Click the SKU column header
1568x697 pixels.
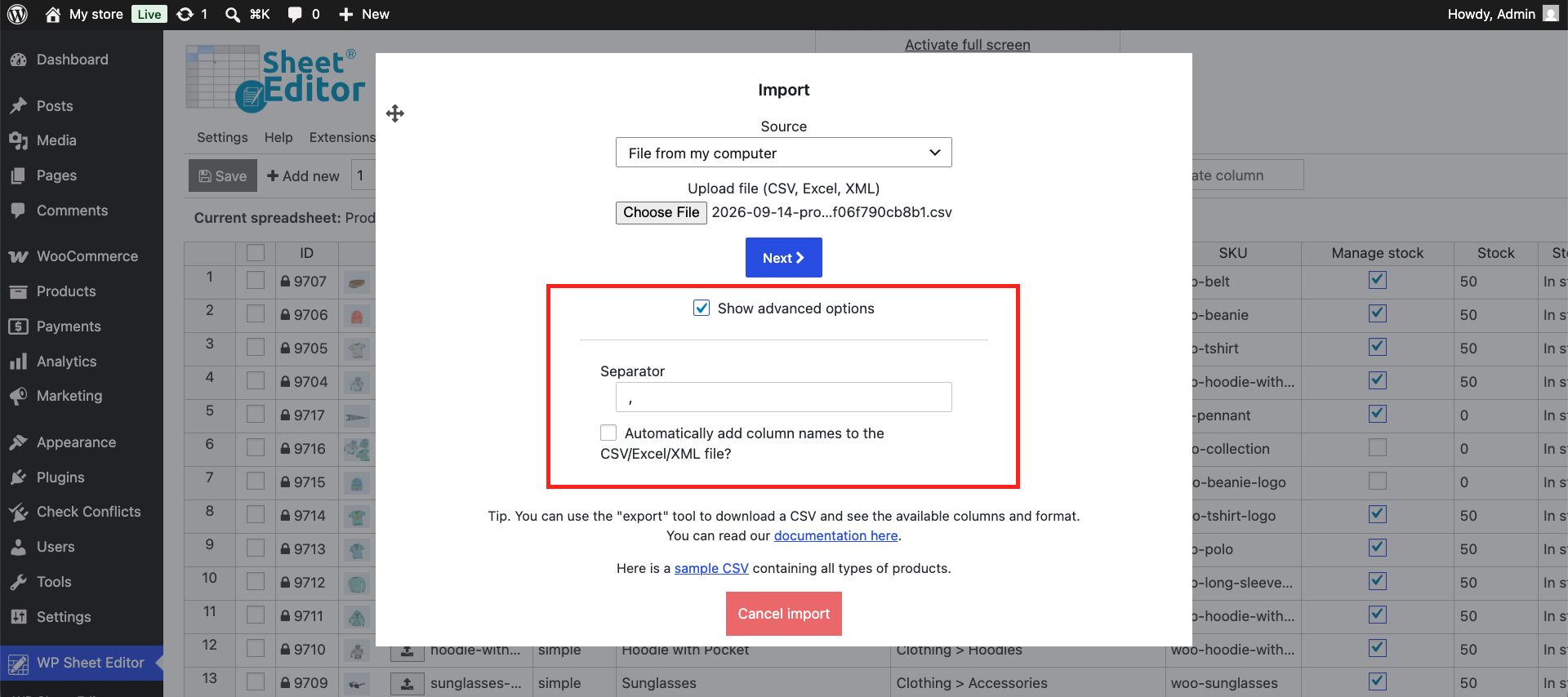click(1233, 253)
